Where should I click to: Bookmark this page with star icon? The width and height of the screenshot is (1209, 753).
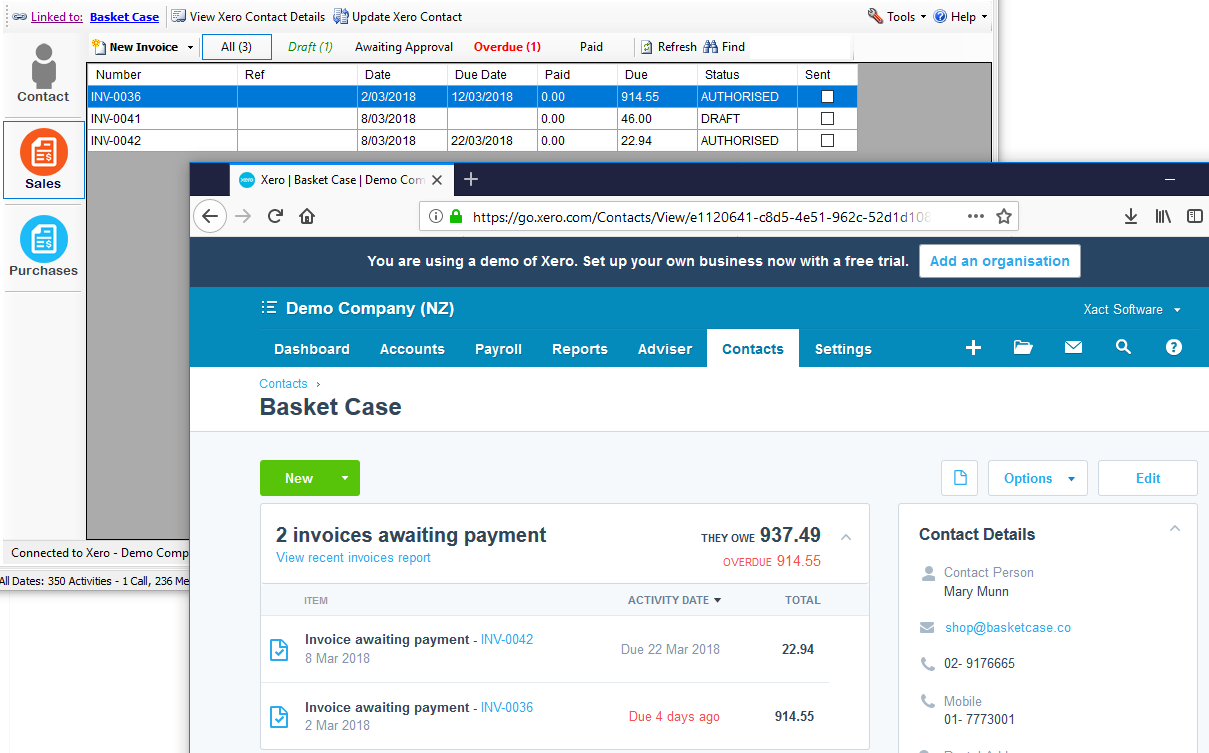(x=1004, y=216)
